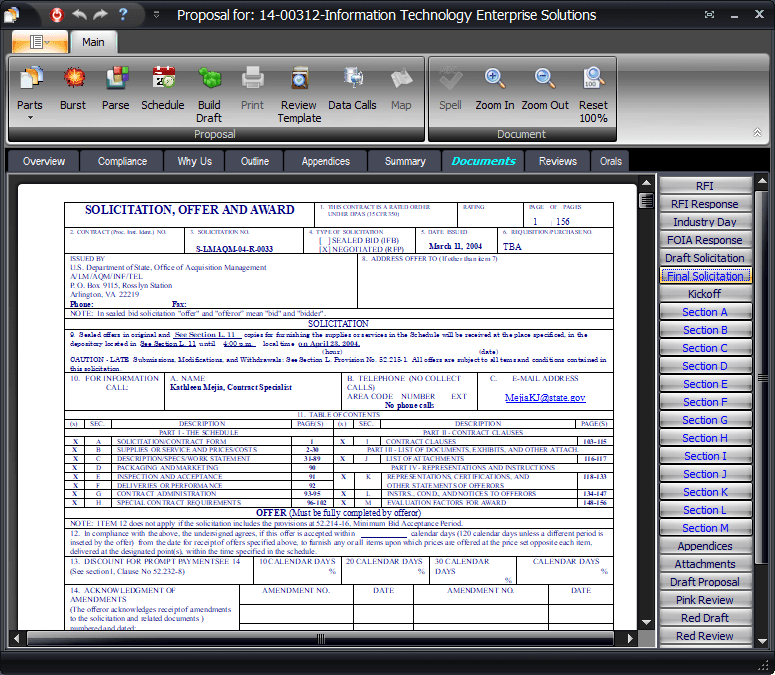Open the Reviews tab
This screenshot has height=675, width=775.
[557, 161]
